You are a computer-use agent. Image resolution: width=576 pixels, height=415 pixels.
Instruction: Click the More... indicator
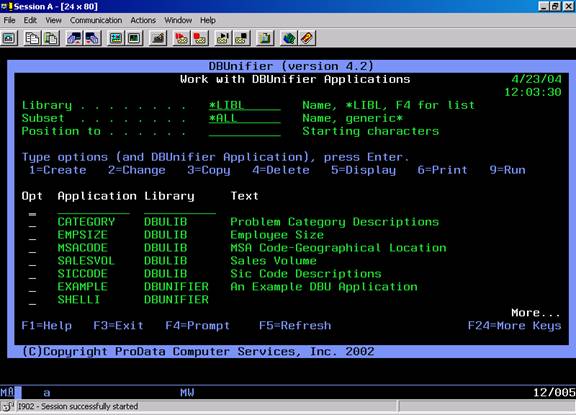(536, 313)
